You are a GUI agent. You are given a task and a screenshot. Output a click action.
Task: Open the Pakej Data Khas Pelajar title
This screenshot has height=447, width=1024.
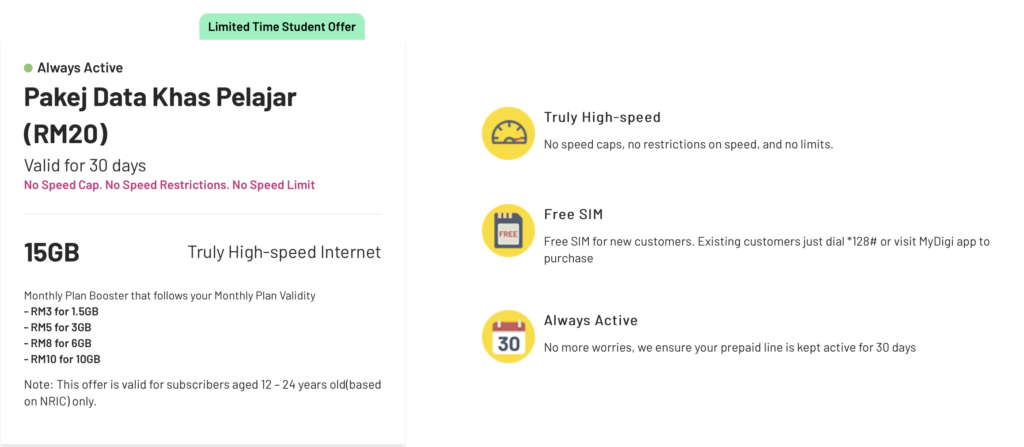pos(160,116)
